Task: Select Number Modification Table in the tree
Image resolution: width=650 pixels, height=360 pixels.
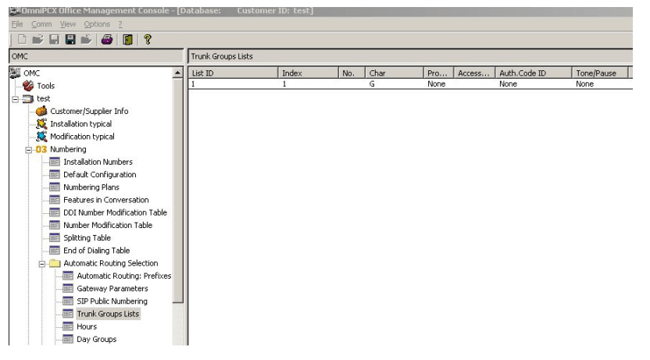Action: 108,225
